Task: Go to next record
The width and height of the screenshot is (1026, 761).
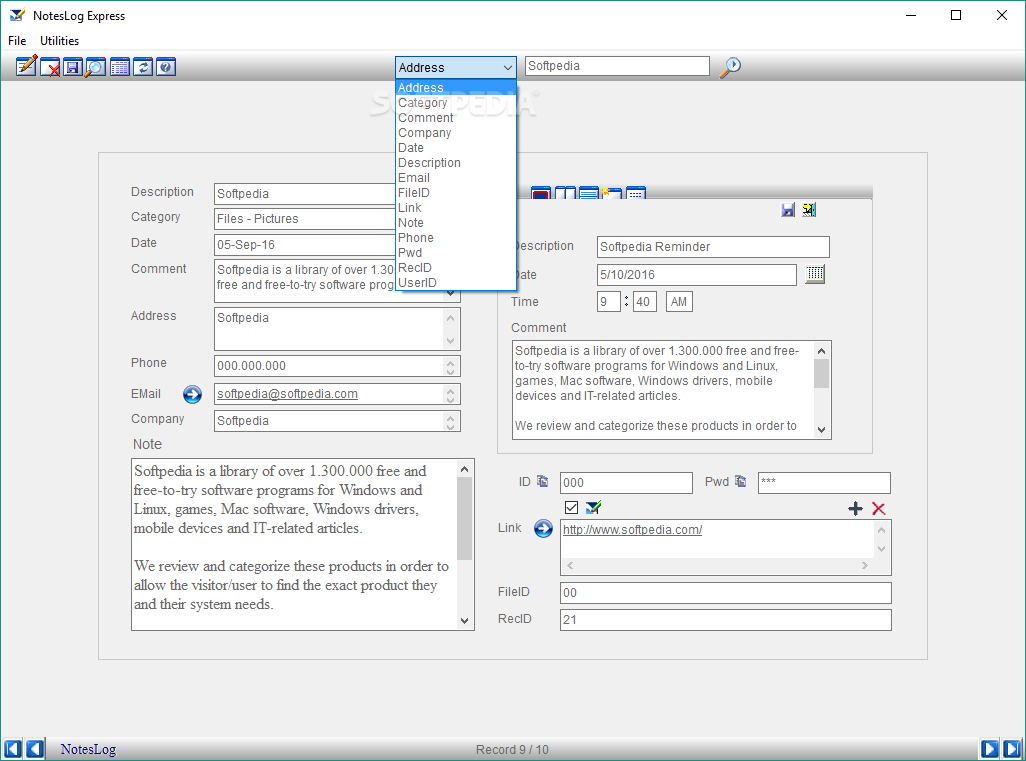Action: tap(989, 749)
